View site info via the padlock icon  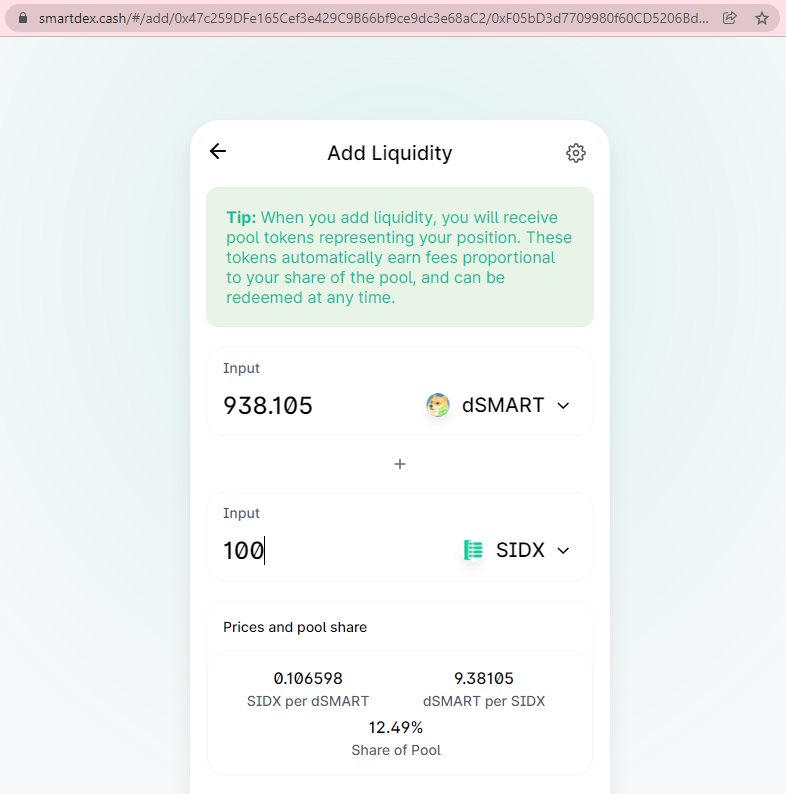[x=23, y=18]
